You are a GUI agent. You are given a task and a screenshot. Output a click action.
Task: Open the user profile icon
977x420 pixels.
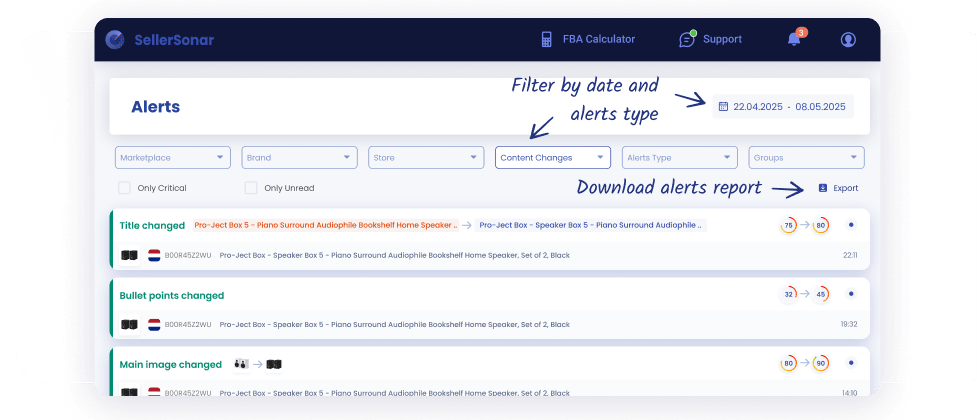click(x=848, y=40)
